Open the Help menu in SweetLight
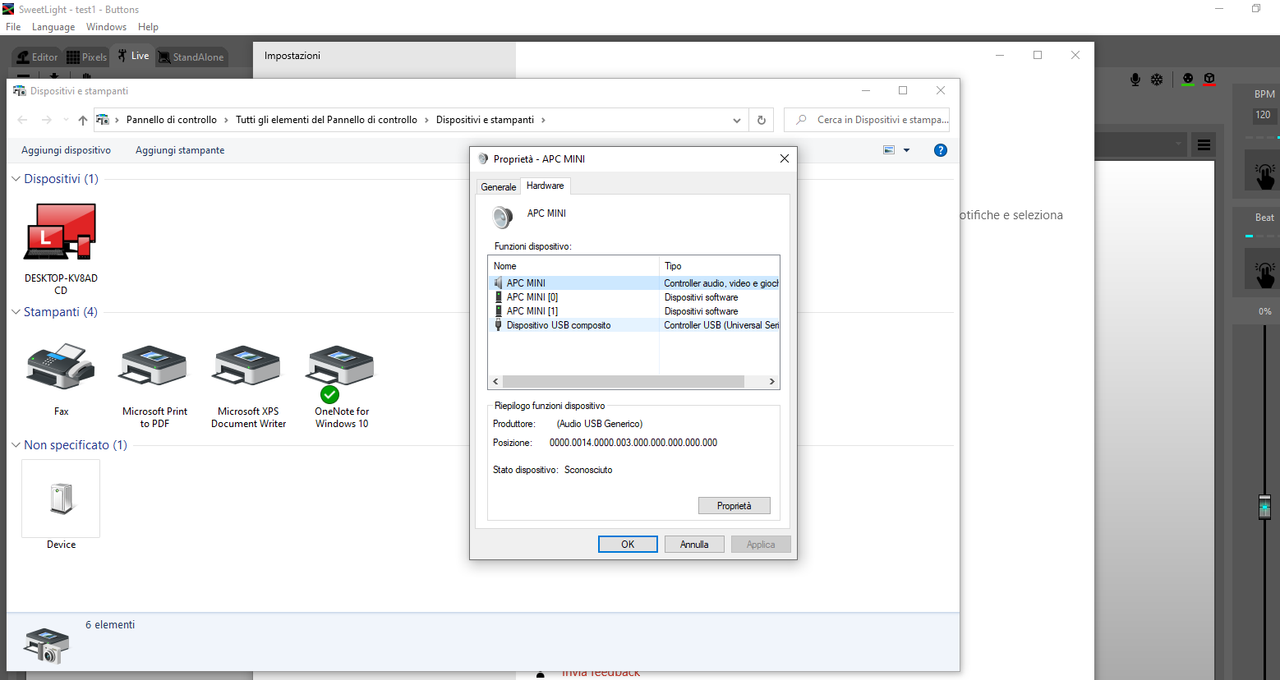Screen dimensions: 1280x680 pos(148,27)
